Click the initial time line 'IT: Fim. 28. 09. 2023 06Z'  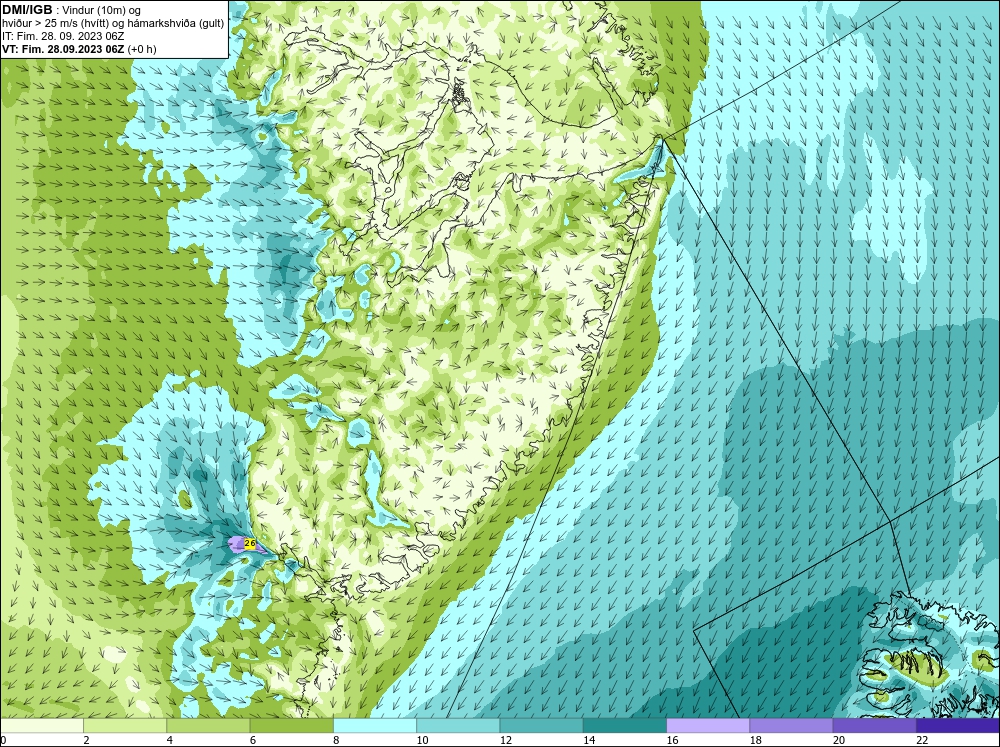(x=63, y=36)
